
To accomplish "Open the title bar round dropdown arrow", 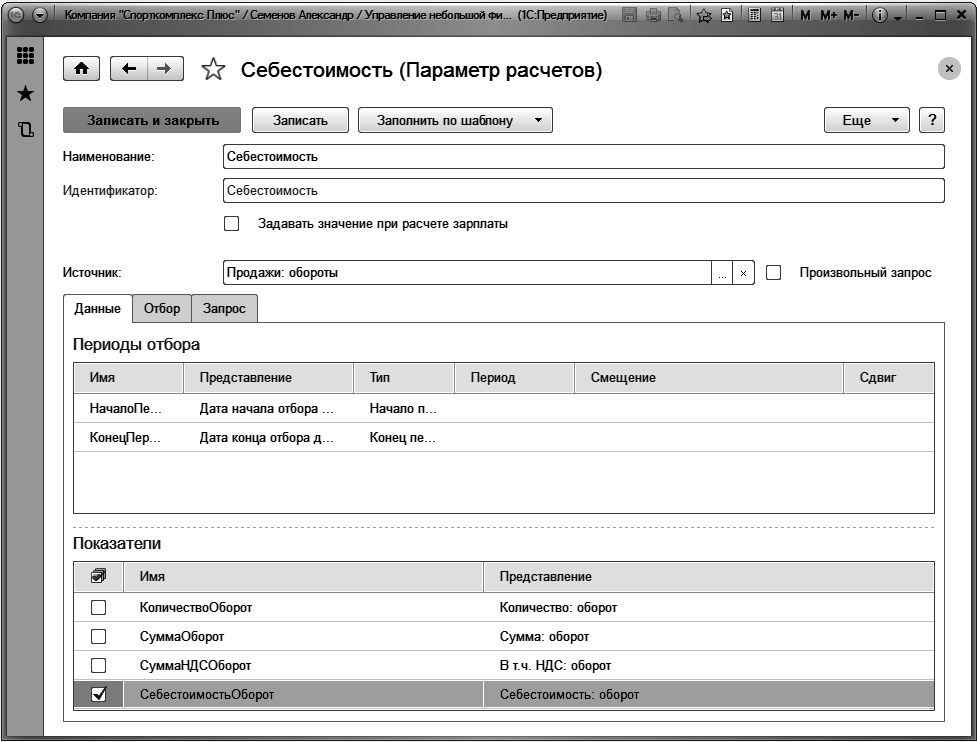I will (x=39, y=15).
